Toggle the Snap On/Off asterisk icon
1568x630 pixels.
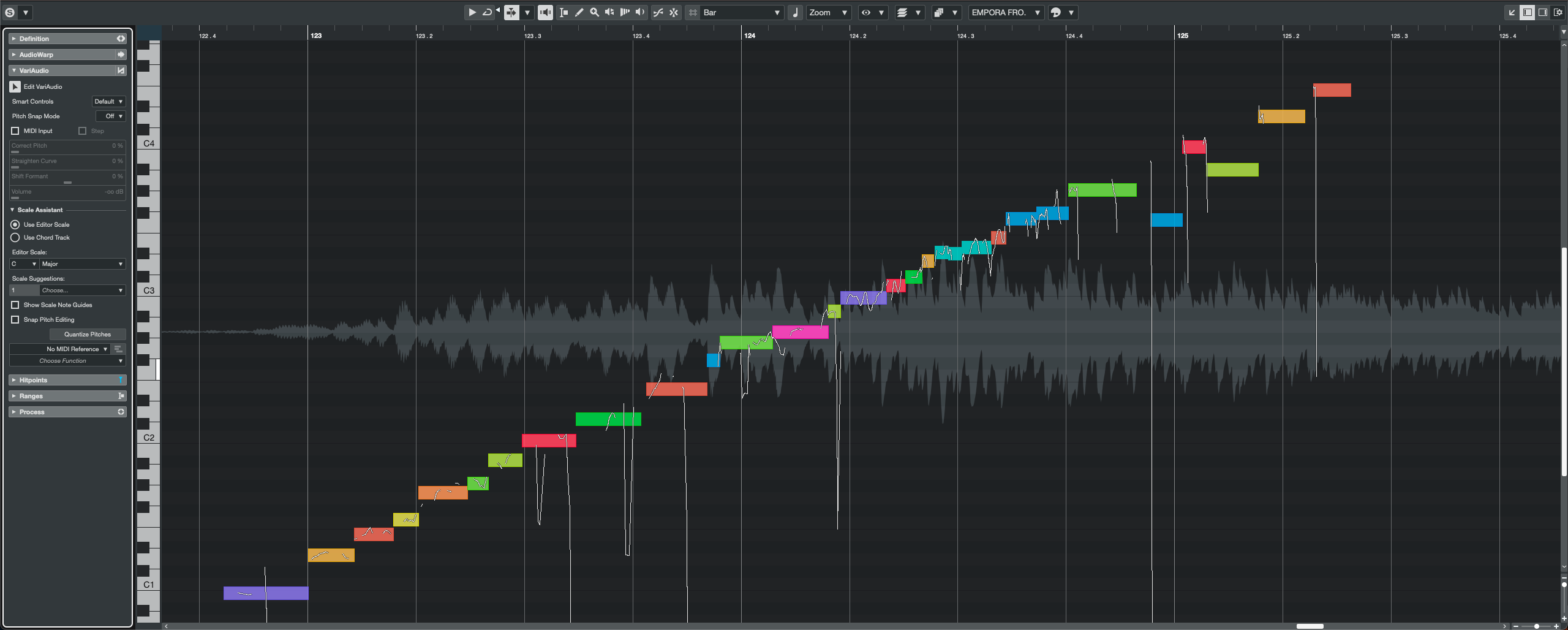[674, 12]
